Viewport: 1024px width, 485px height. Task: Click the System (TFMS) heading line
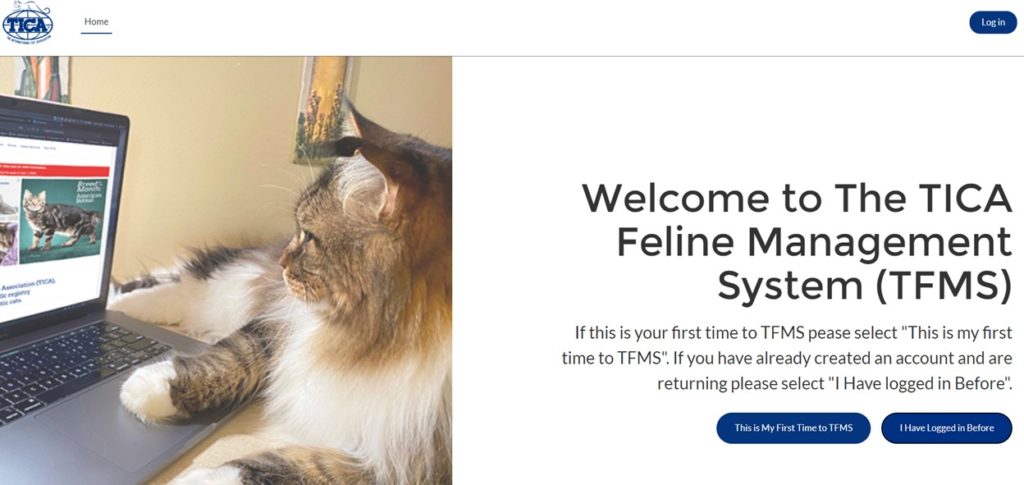click(x=865, y=285)
